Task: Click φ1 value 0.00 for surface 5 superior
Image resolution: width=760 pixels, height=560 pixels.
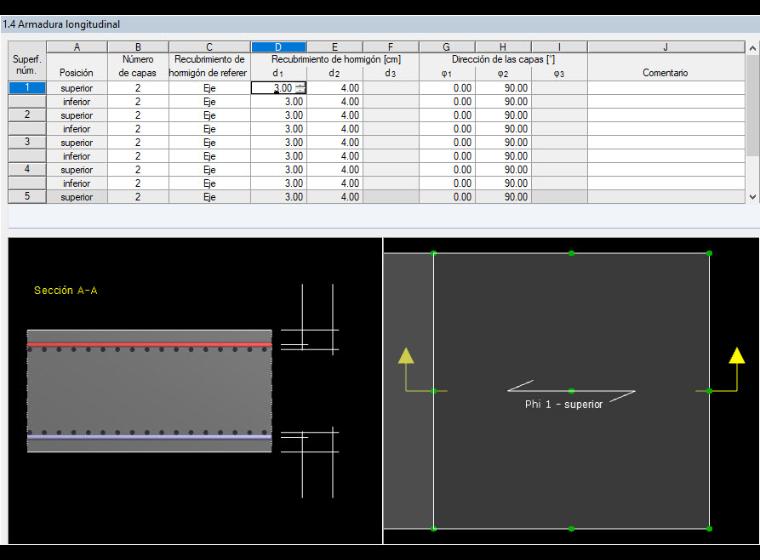Action: tap(447, 197)
